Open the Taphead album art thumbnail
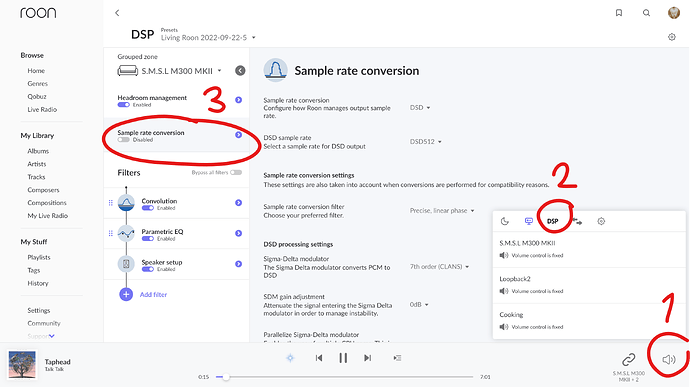This screenshot has height=387, width=690. (22, 364)
